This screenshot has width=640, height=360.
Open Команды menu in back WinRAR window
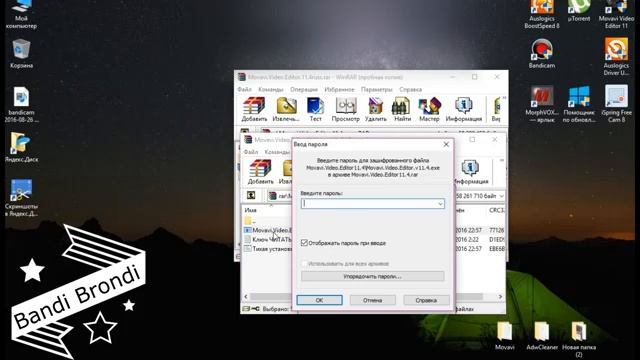point(271,89)
